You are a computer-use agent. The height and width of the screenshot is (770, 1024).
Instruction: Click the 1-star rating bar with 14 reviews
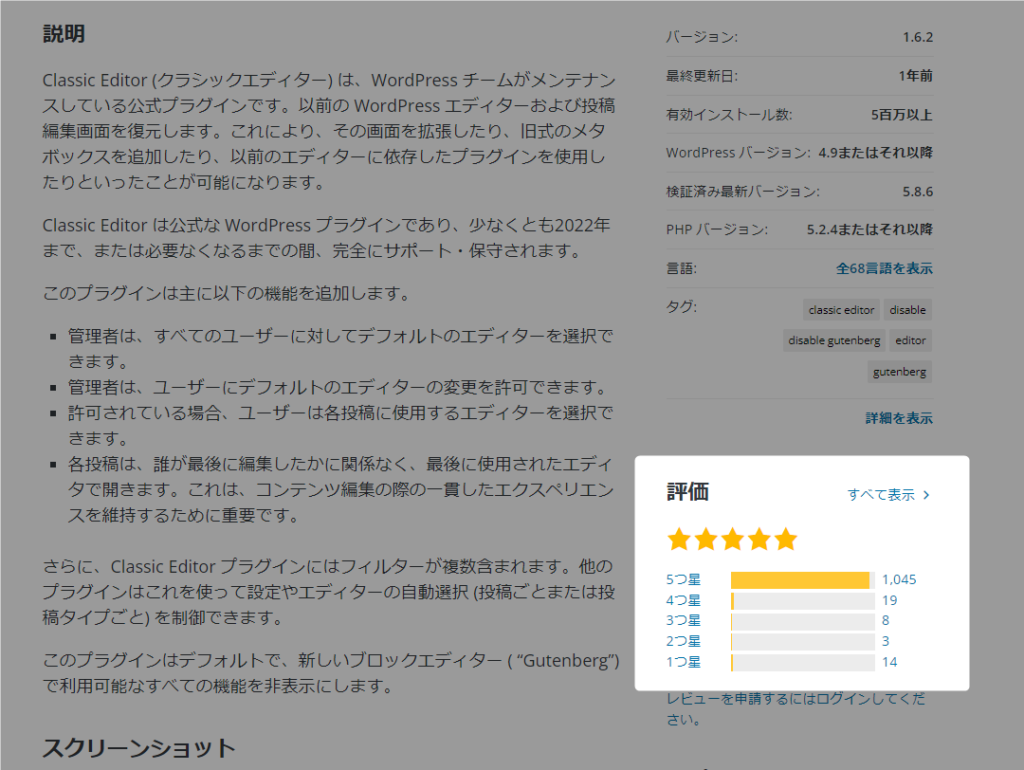802,662
